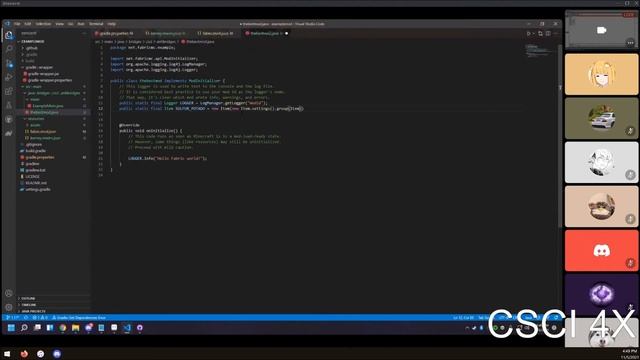The width and height of the screenshot is (640, 360).
Task: Switch to the gradle.properties editor tab
Action: tap(116, 33)
